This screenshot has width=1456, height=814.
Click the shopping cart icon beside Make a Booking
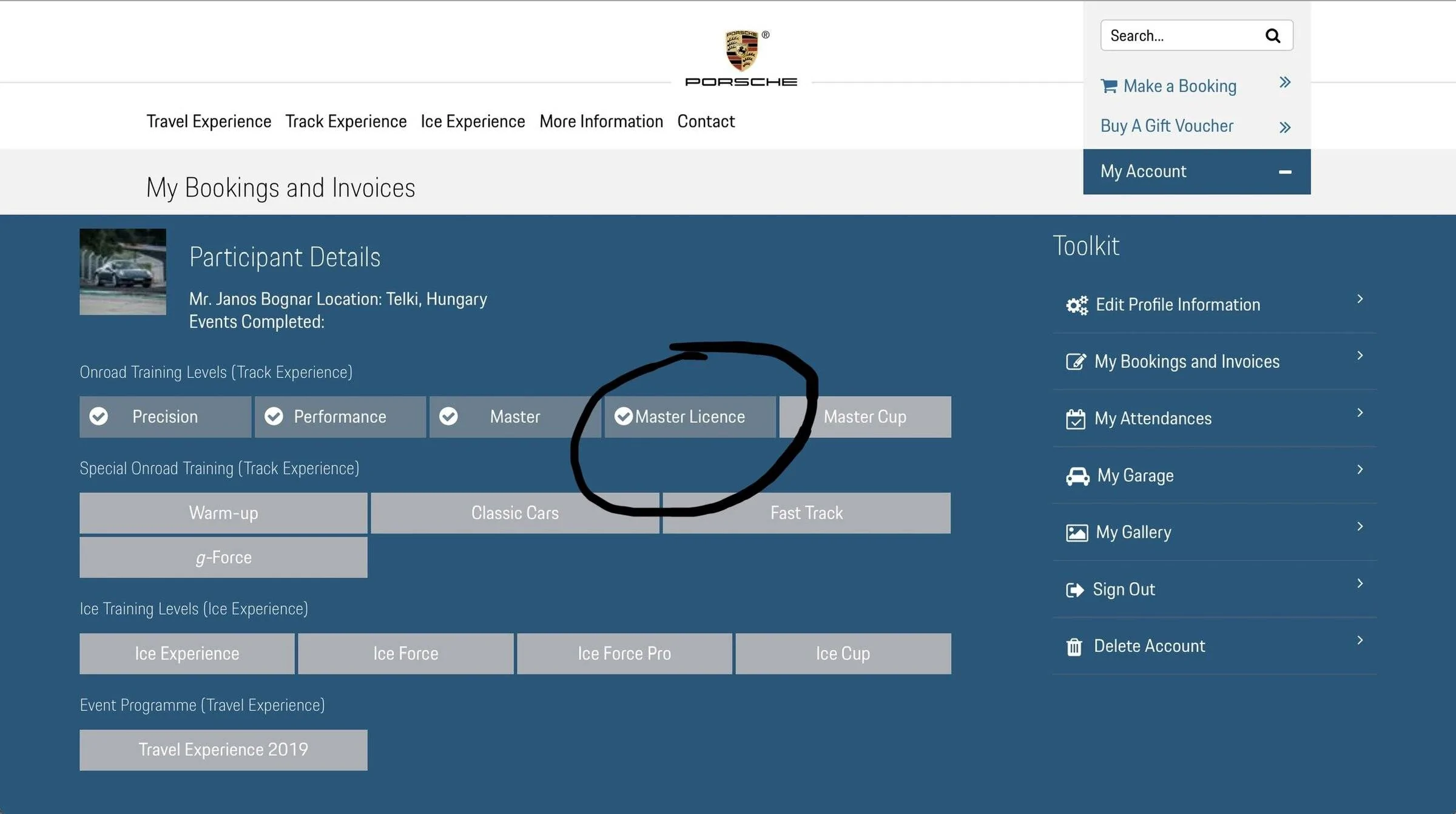tap(1109, 86)
